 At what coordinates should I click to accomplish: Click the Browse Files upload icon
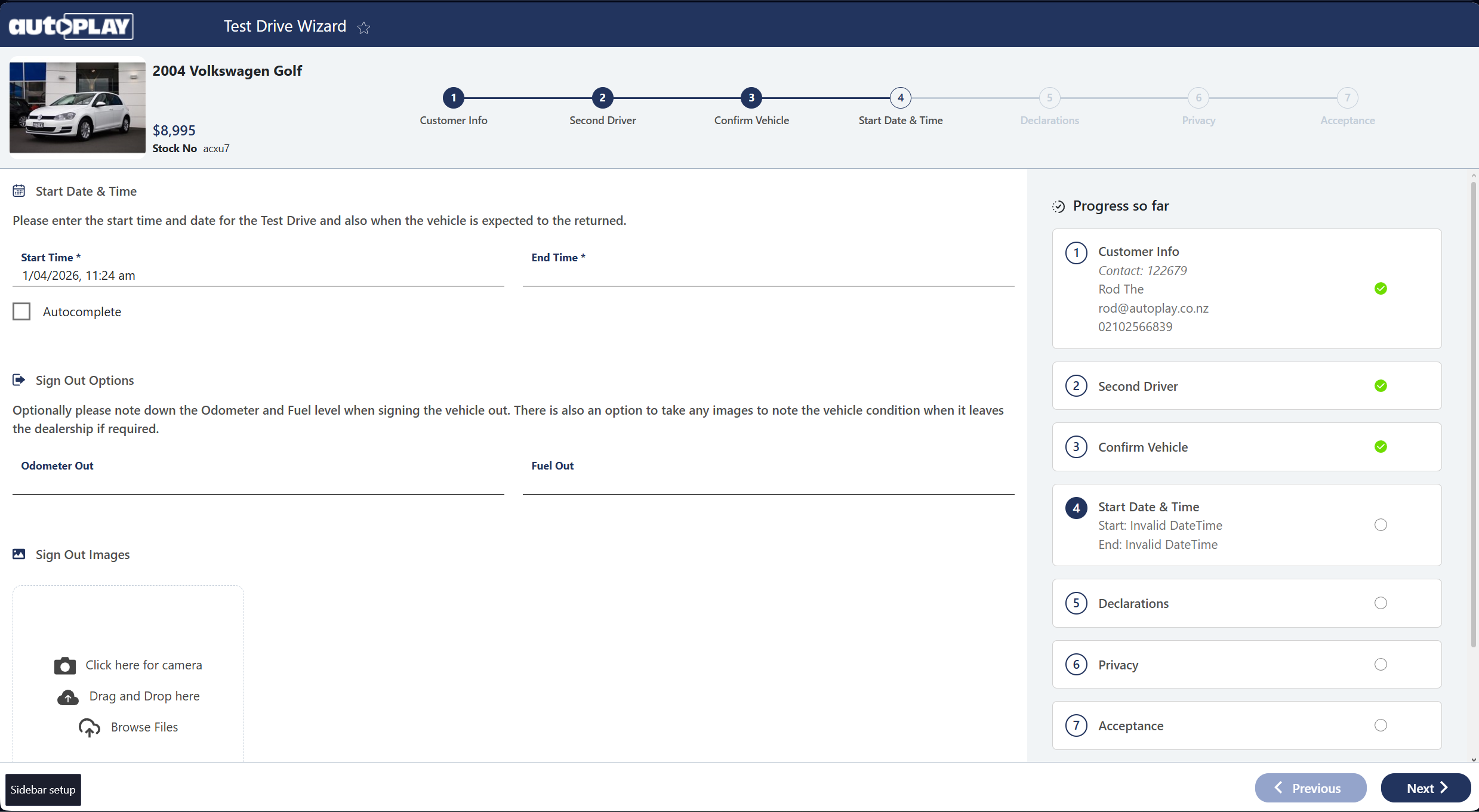[x=90, y=727]
